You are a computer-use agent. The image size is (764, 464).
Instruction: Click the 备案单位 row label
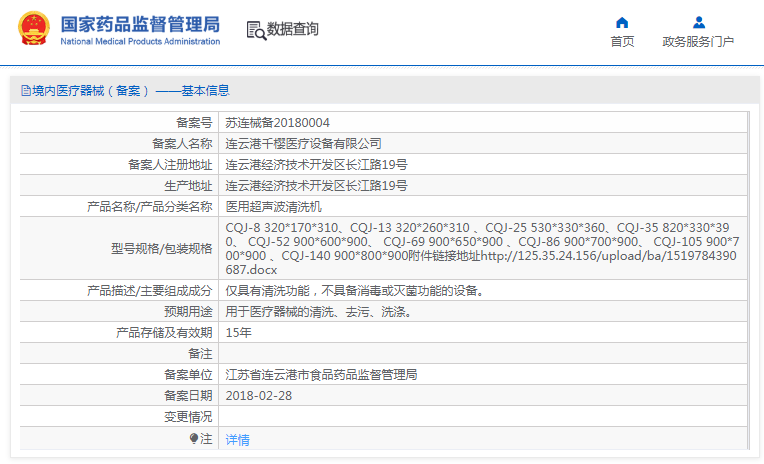(188, 375)
